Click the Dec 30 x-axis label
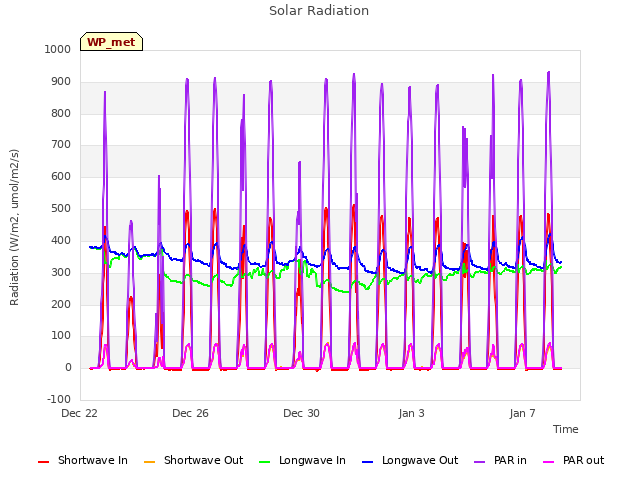 pyautogui.click(x=301, y=413)
